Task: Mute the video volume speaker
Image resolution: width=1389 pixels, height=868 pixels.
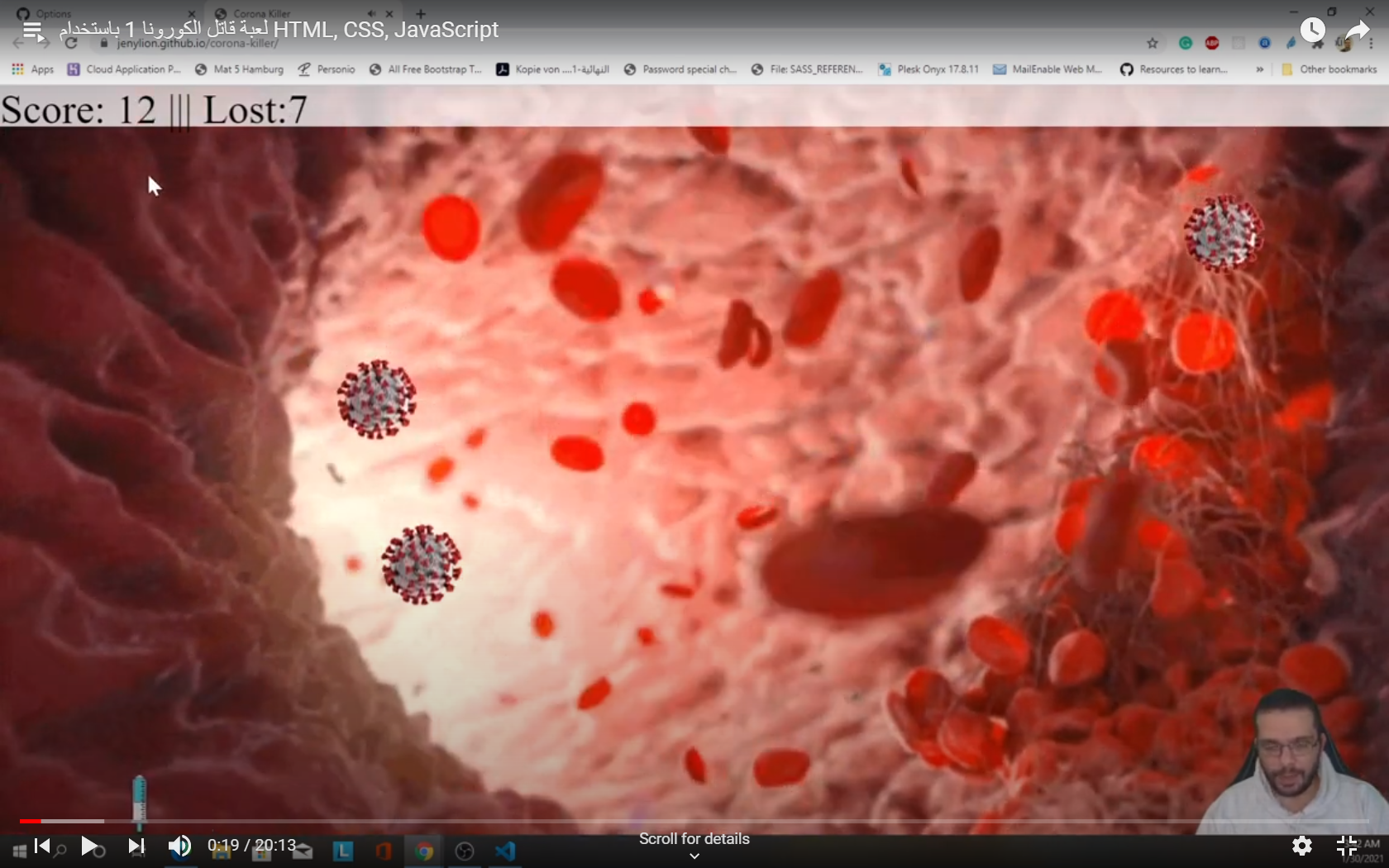Action: (179, 846)
